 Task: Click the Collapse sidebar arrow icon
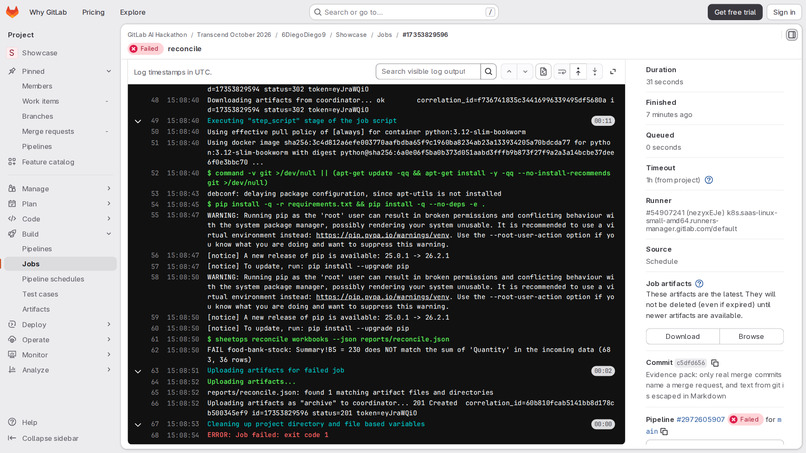[x=12, y=438]
